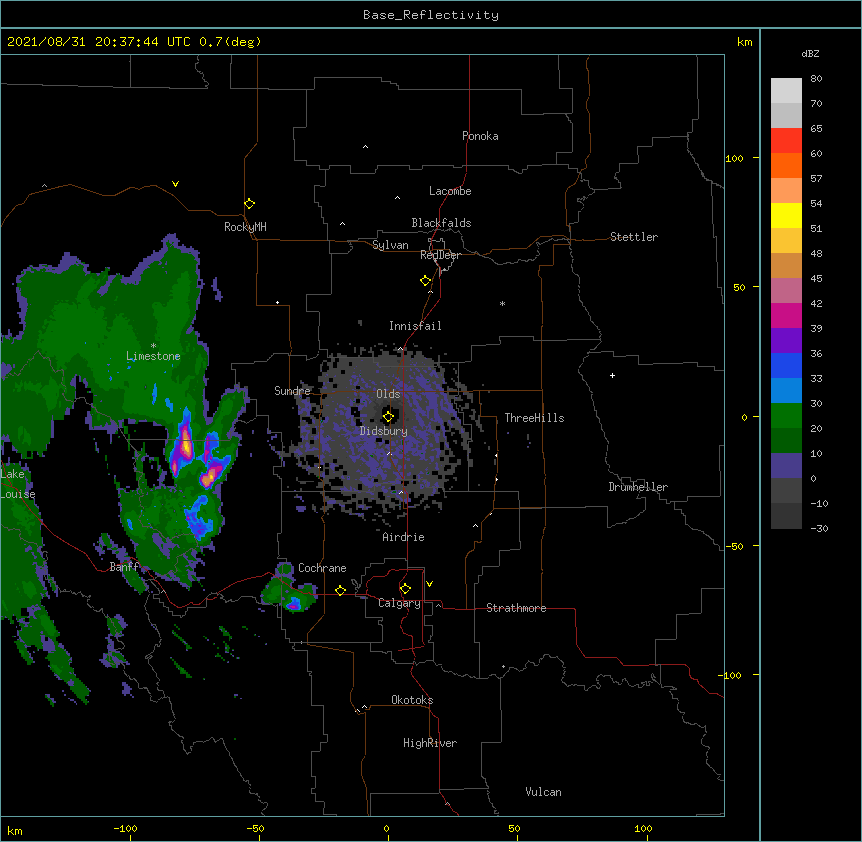Click the Olds label
The width and height of the screenshot is (862, 842).
[388, 394]
